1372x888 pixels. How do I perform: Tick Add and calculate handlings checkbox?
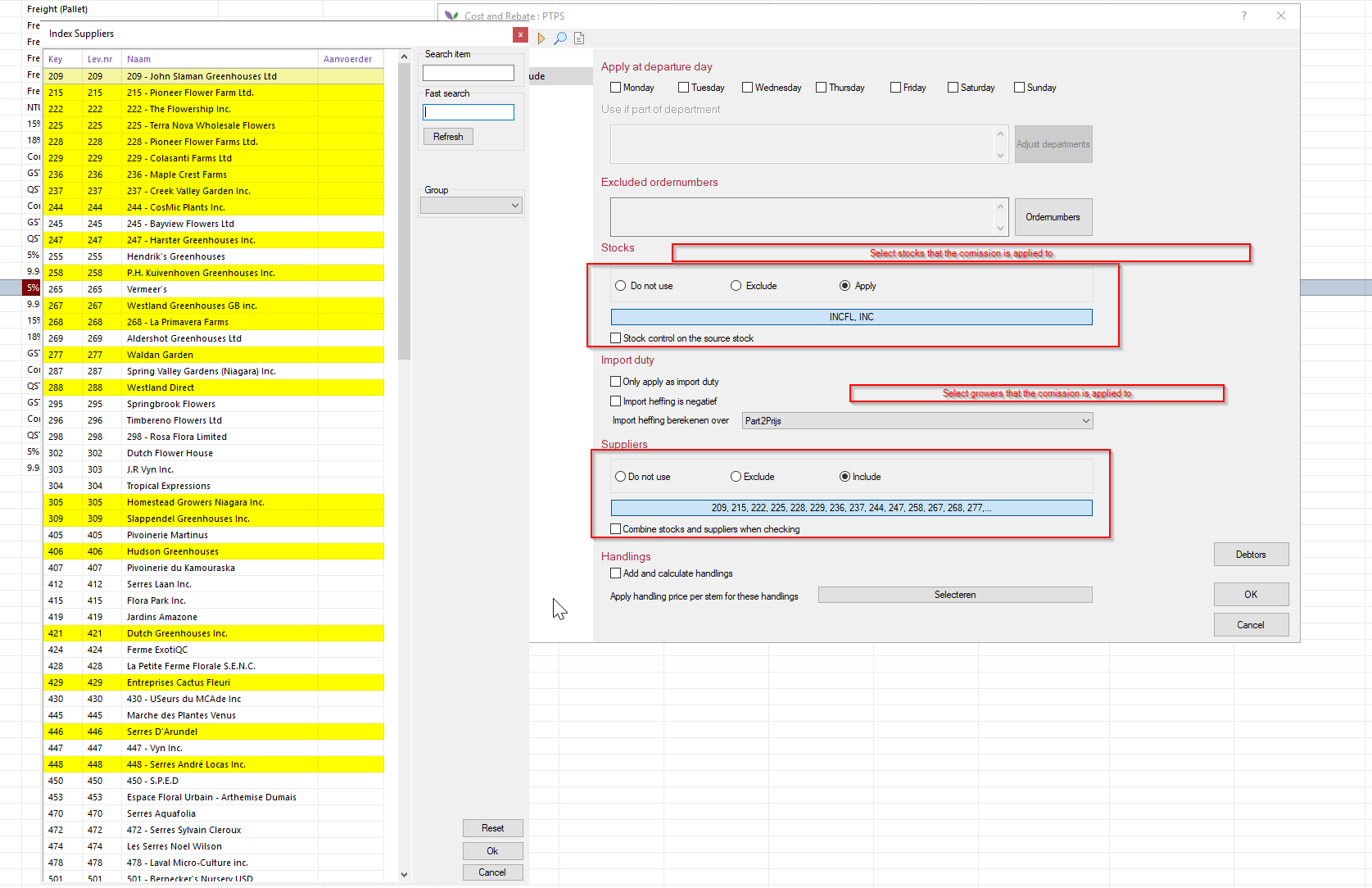coord(616,573)
